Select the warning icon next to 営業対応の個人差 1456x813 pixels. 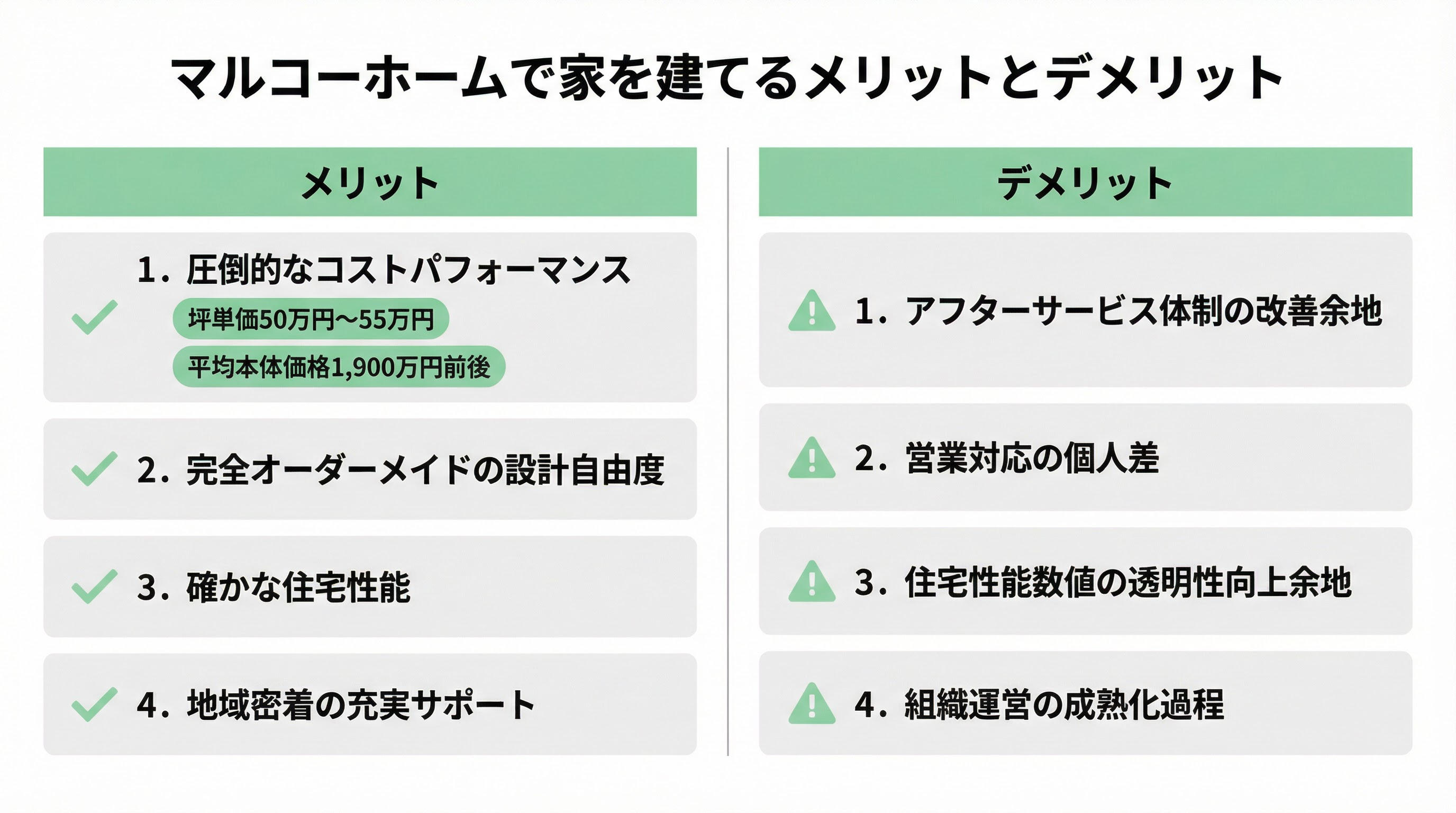[812, 458]
